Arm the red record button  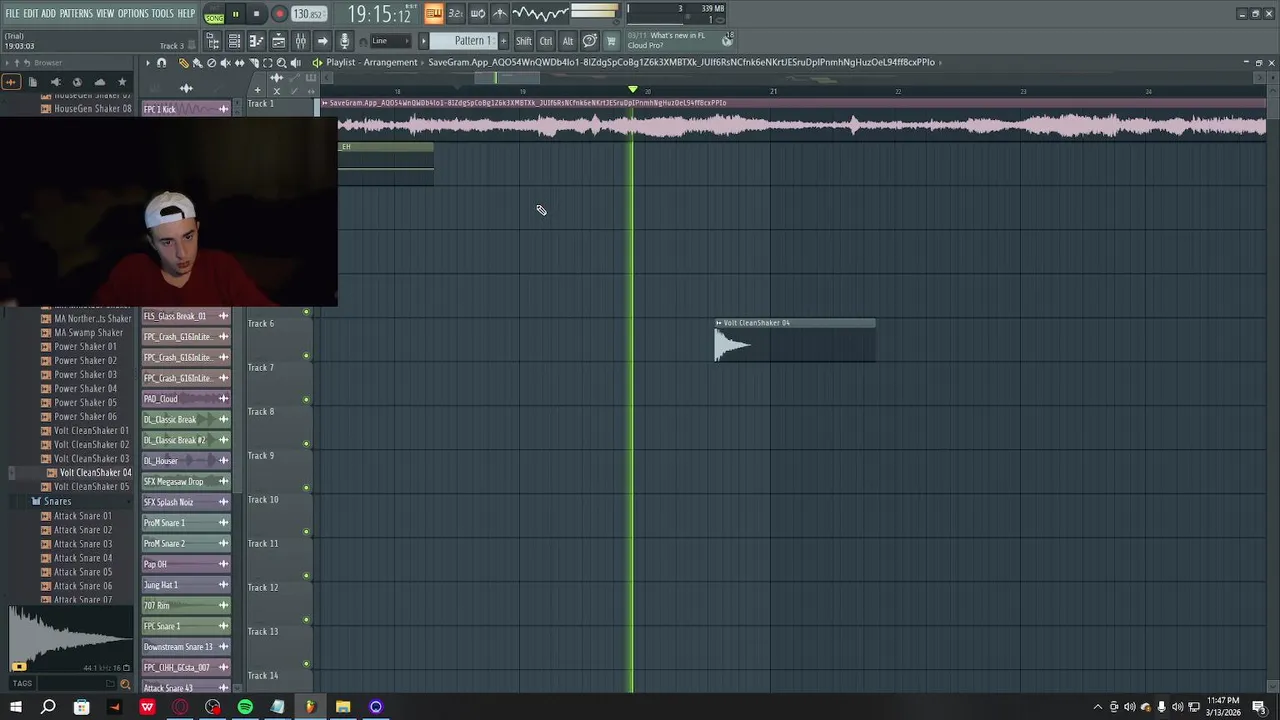[x=279, y=15]
